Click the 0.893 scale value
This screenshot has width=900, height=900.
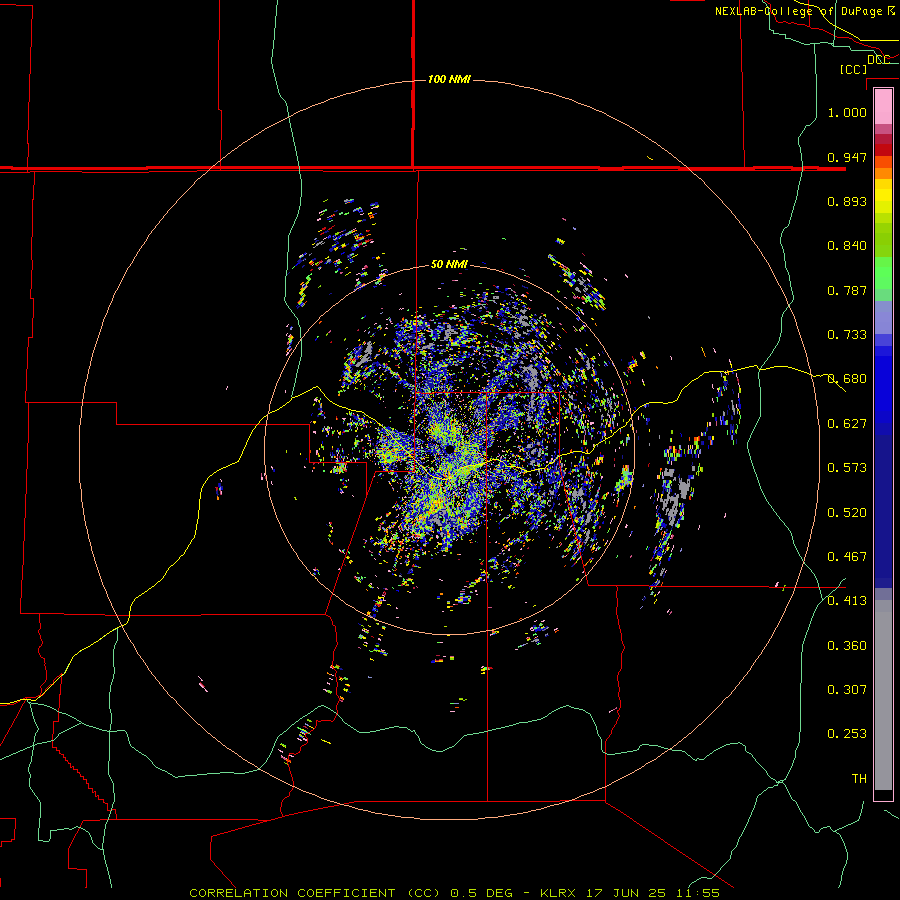point(847,201)
